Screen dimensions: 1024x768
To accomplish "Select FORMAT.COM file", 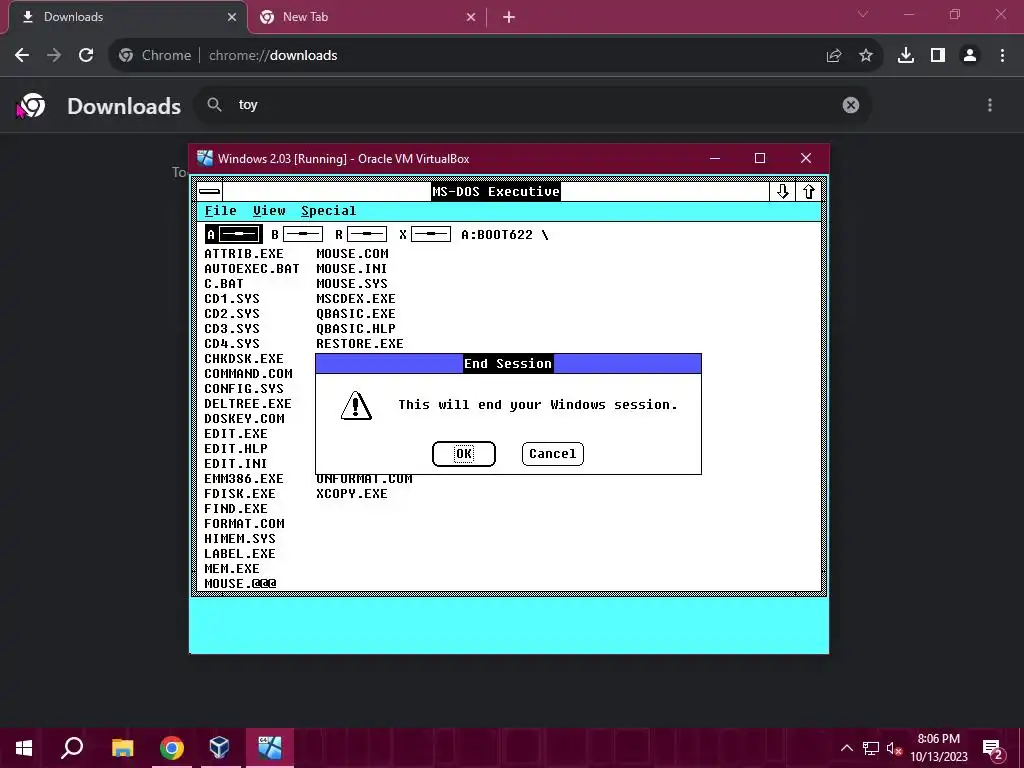I will coord(244,524).
